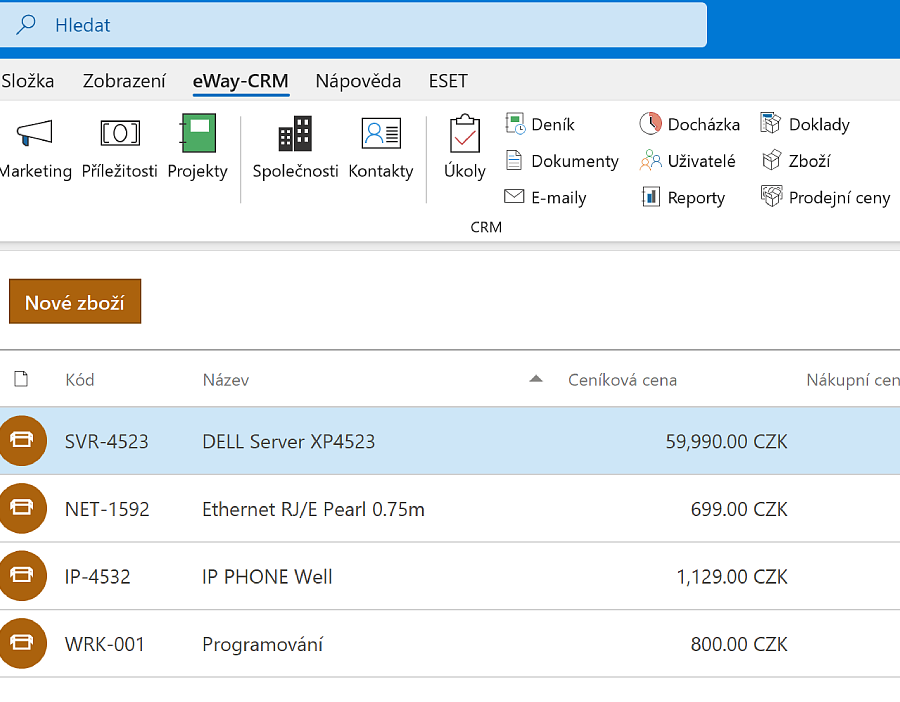This screenshot has width=900, height=702.
Task: Open the Nápověda tab
Action: (x=358, y=81)
